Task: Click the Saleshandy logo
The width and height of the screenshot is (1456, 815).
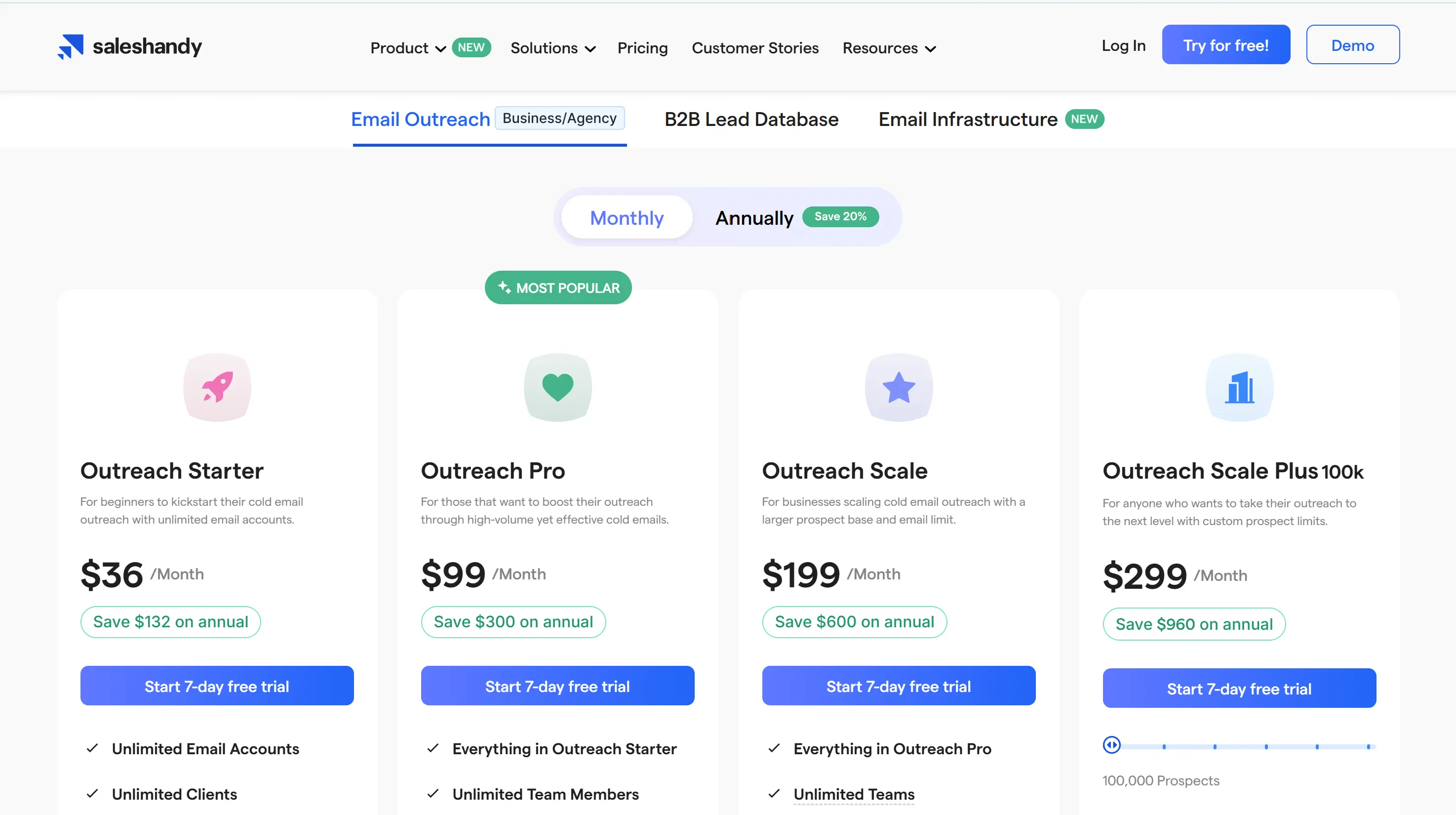Action: click(129, 46)
